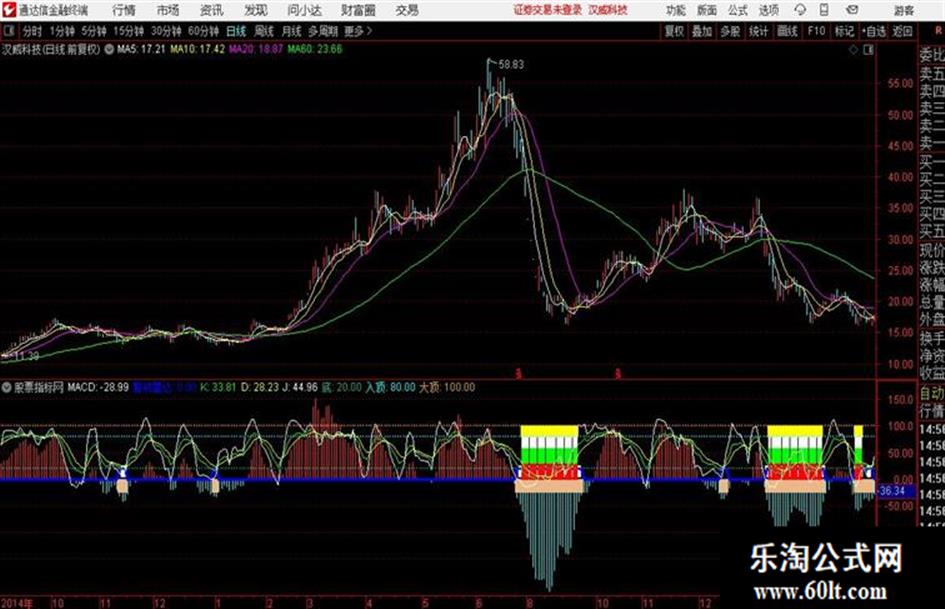Viewport: 945px width, 609px height.
Task: Click the MA5: 17.21 indicator value
Action: pos(141,49)
